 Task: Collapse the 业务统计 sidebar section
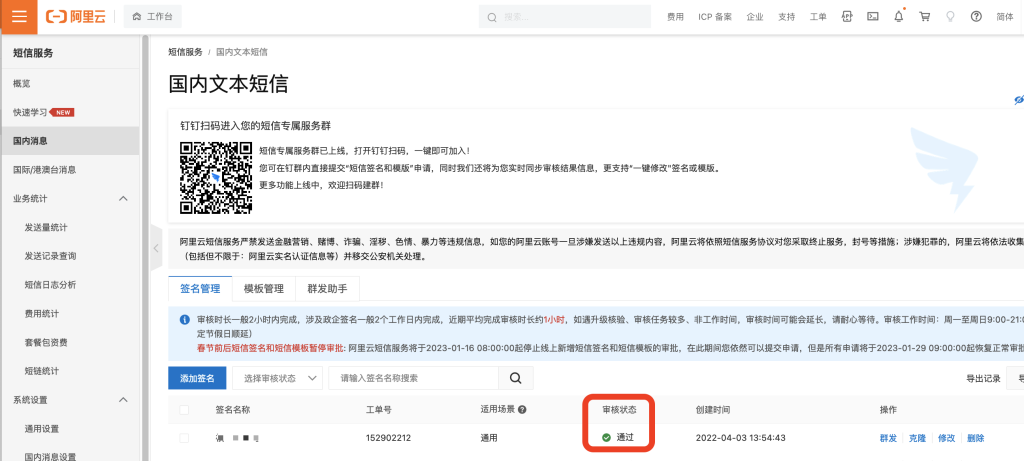123,199
